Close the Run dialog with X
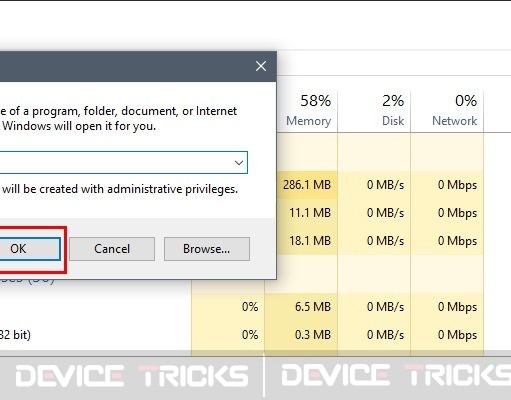This screenshot has width=511, height=400. tap(261, 66)
